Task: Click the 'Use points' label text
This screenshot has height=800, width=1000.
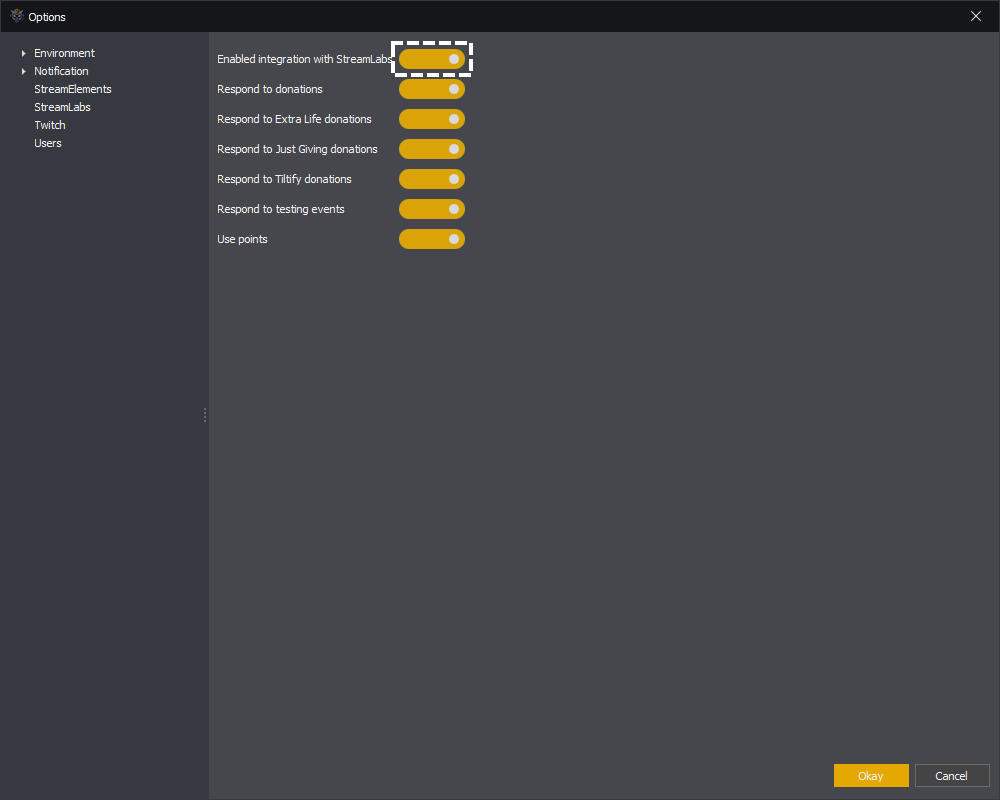Action: pos(242,239)
